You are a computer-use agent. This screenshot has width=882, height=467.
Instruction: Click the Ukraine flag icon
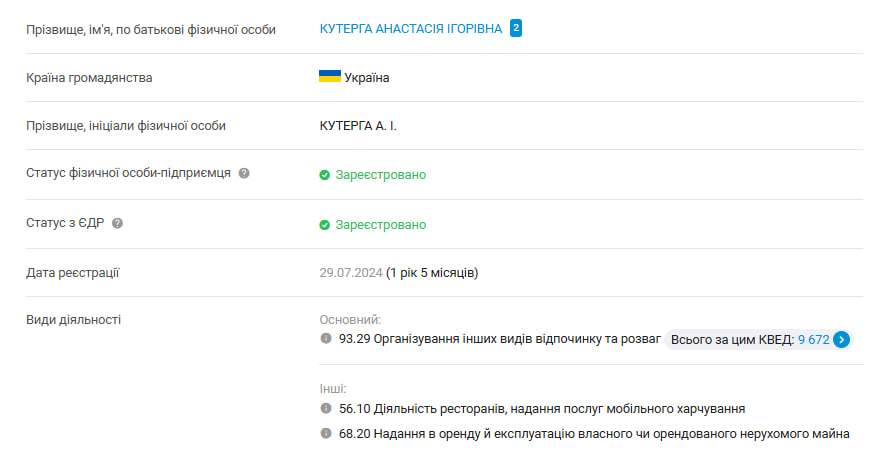329,77
